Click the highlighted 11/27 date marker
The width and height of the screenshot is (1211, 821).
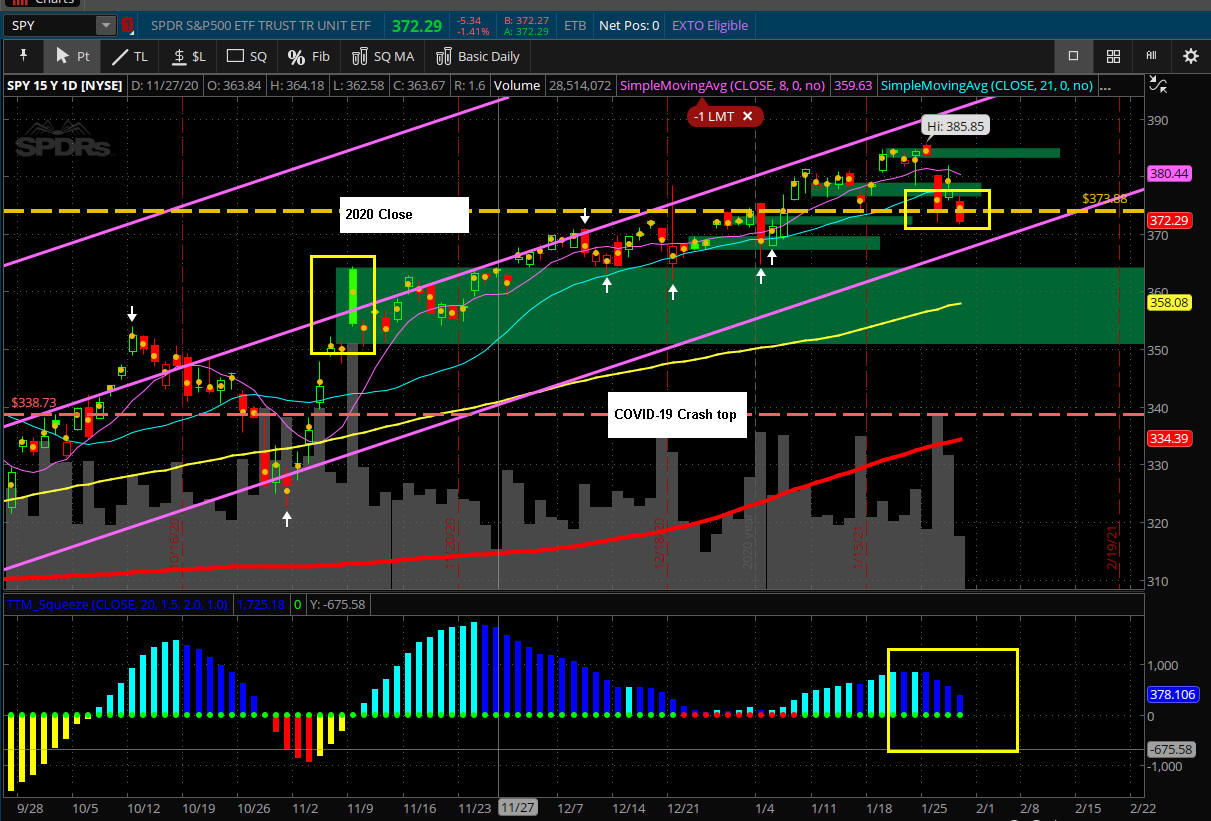(518, 807)
